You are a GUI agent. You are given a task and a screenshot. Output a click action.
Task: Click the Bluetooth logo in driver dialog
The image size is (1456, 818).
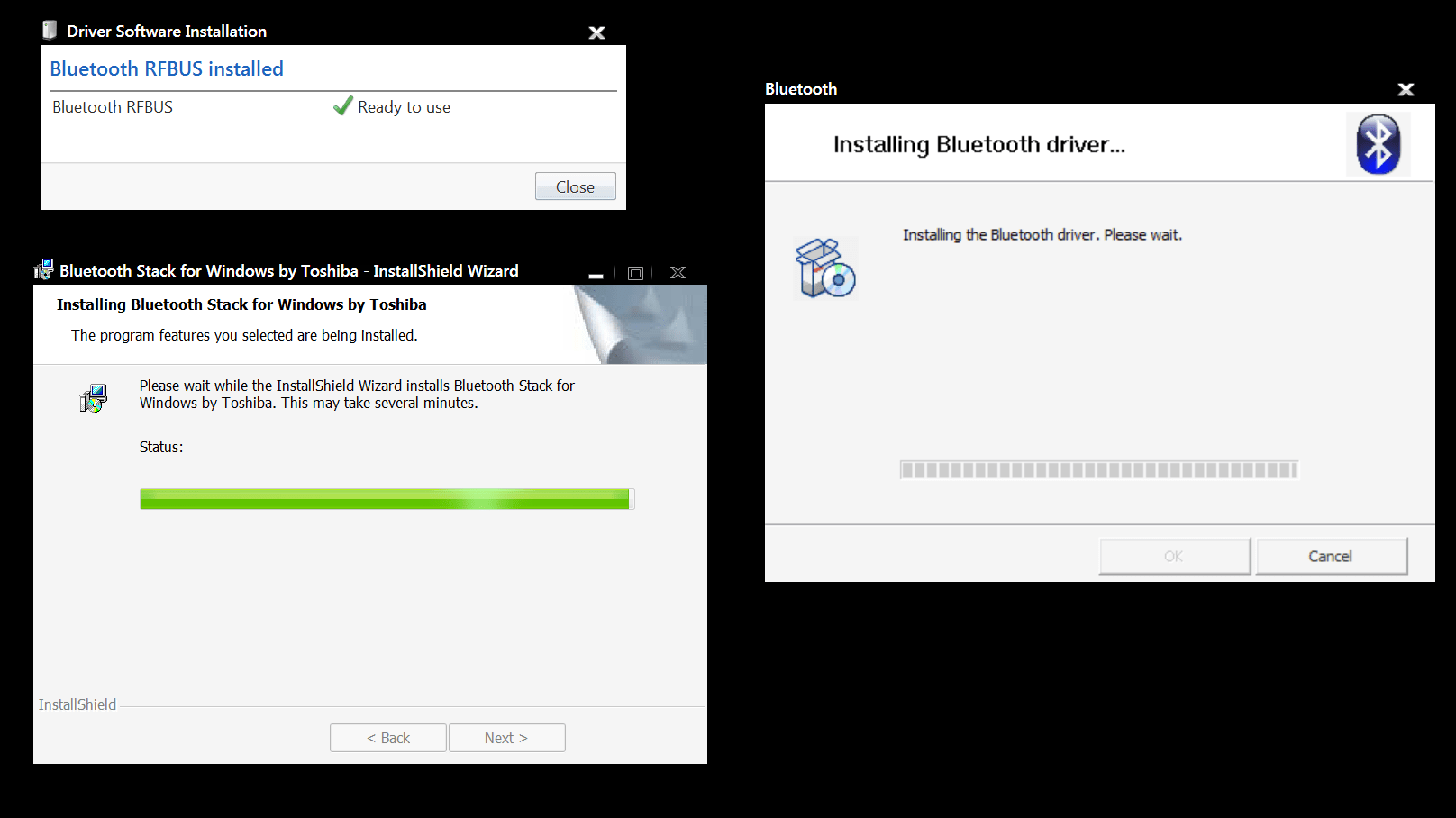[1378, 144]
